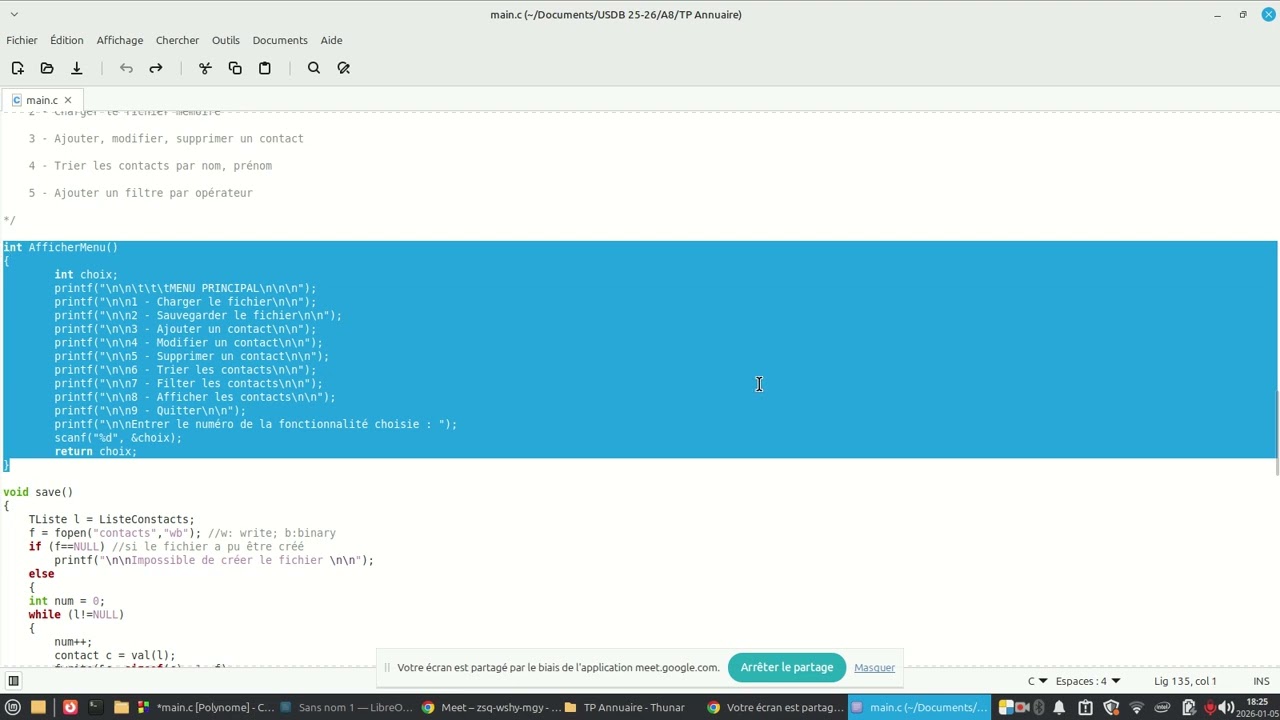Open the Édition menu

coord(67,40)
